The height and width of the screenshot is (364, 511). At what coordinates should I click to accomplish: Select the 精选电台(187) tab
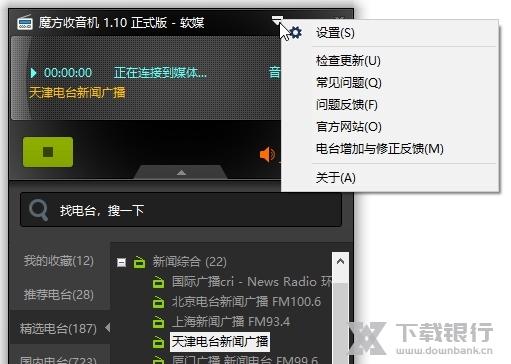pos(59,329)
